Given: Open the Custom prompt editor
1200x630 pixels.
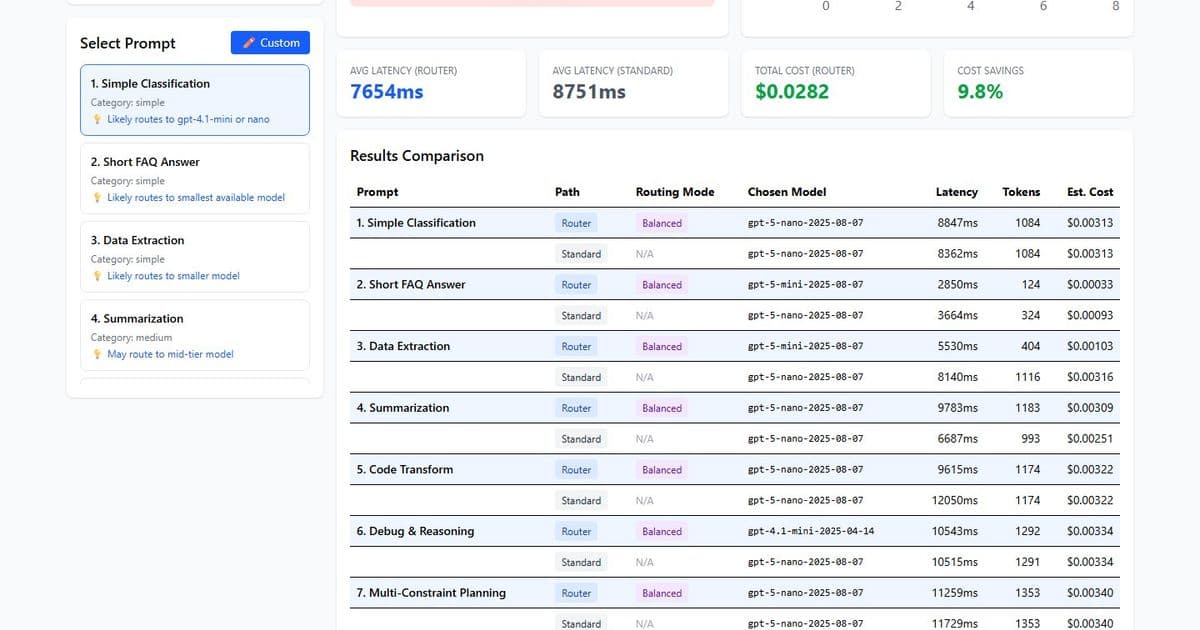Looking at the screenshot, I should tap(270, 42).
